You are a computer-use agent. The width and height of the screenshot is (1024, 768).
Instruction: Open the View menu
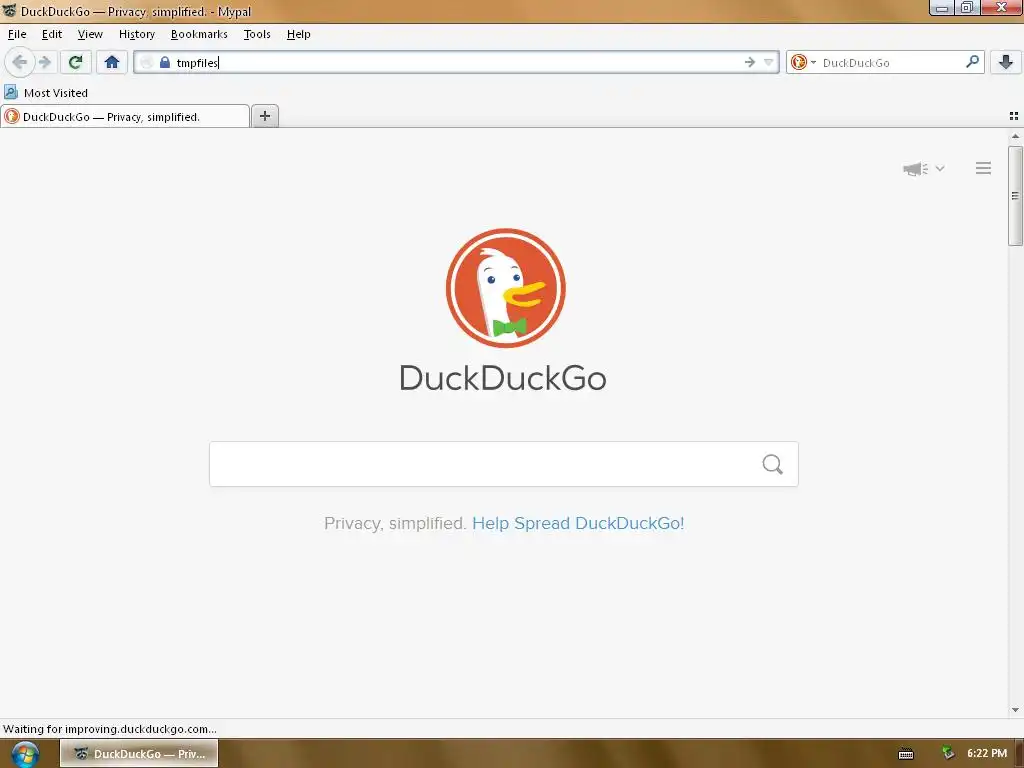[90, 34]
